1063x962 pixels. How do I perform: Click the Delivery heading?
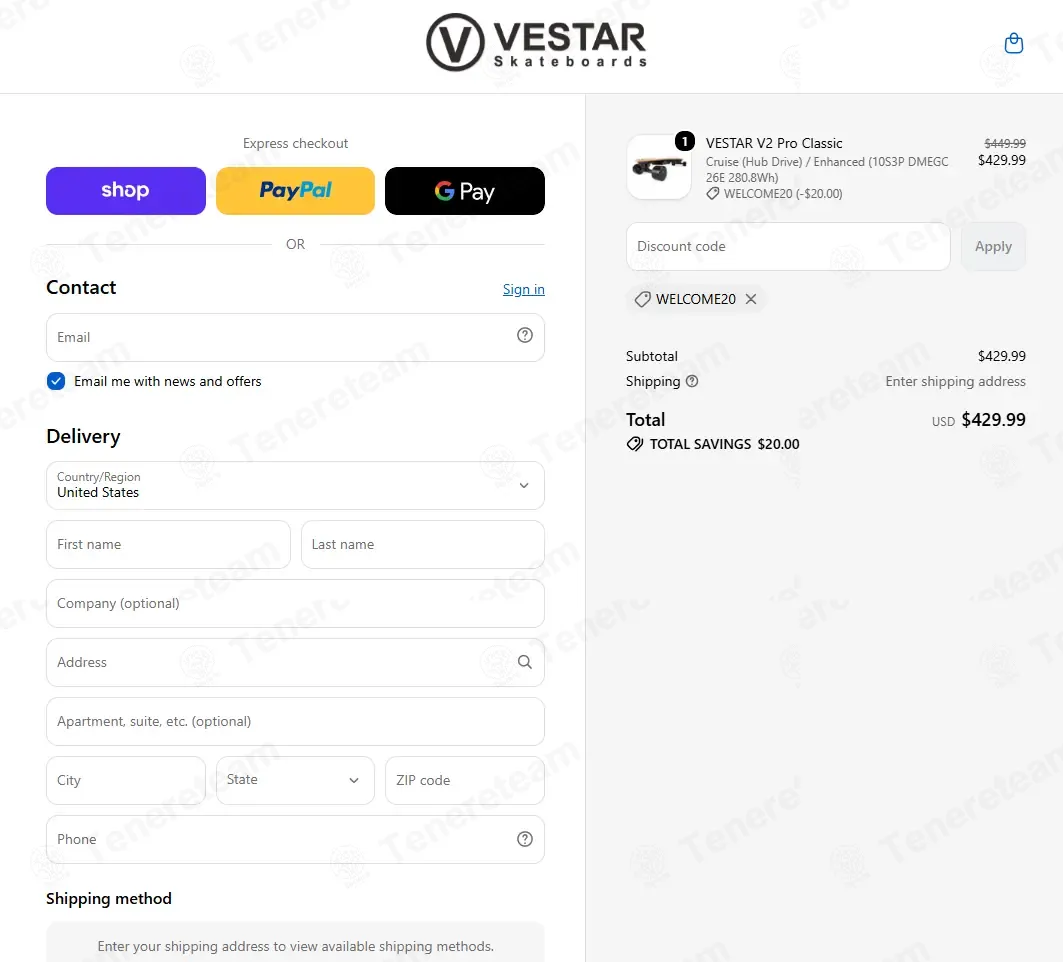(x=83, y=436)
